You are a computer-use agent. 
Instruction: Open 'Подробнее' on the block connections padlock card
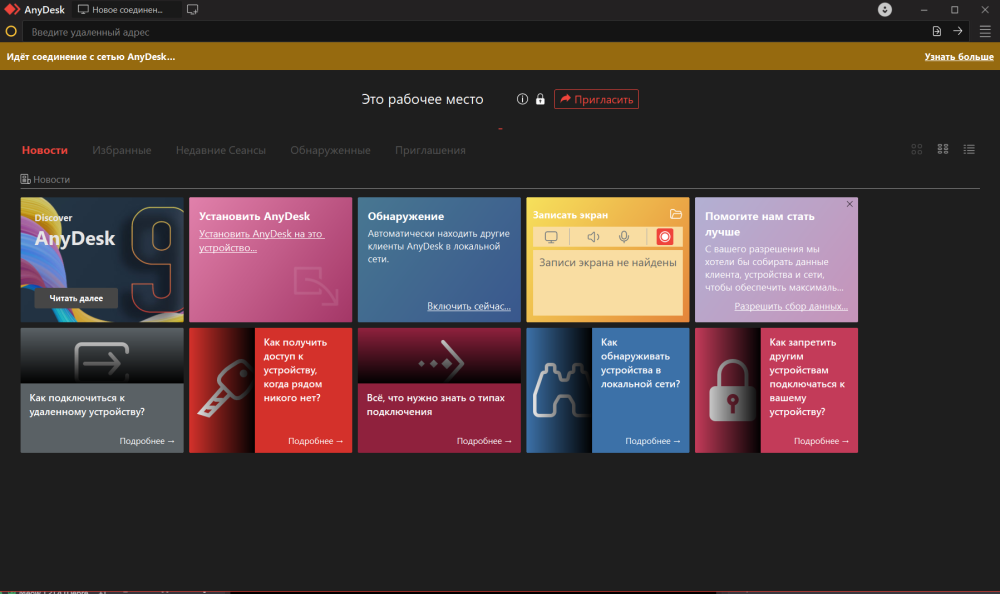coord(821,441)
